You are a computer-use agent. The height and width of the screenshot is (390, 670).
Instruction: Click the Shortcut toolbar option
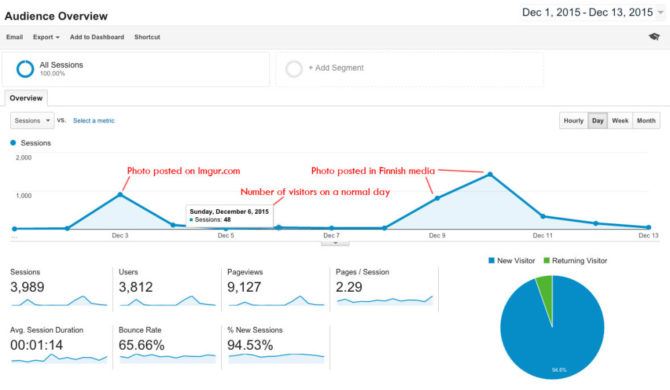pyautogui.click(x=147, y=37)
